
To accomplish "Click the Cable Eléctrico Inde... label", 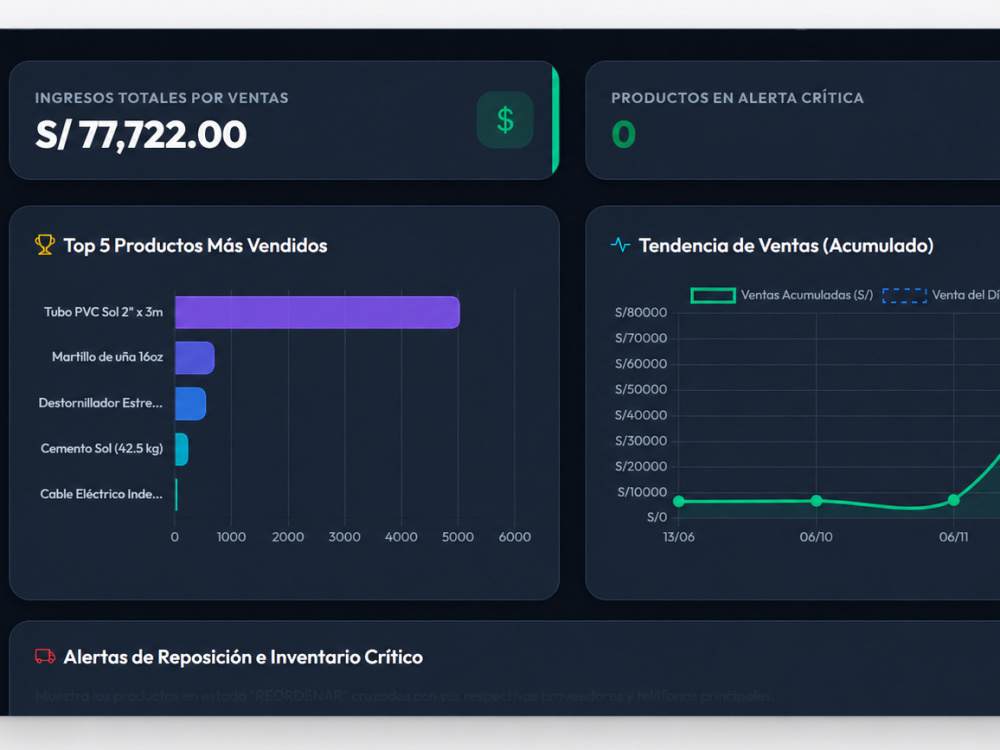I will coord(101,494).
